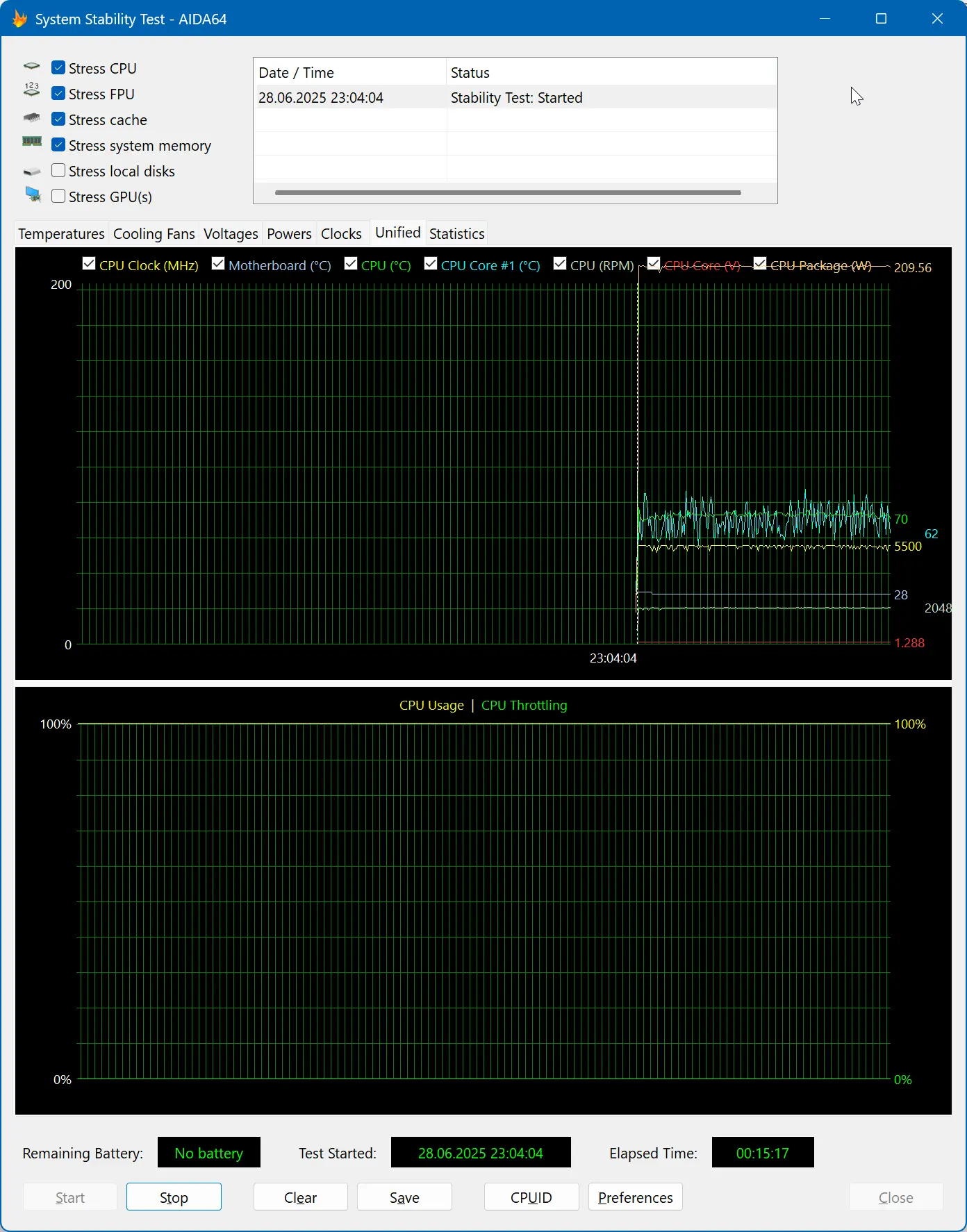Click the CPU chip icon beside Stress CPU

(x=32, y=67)
